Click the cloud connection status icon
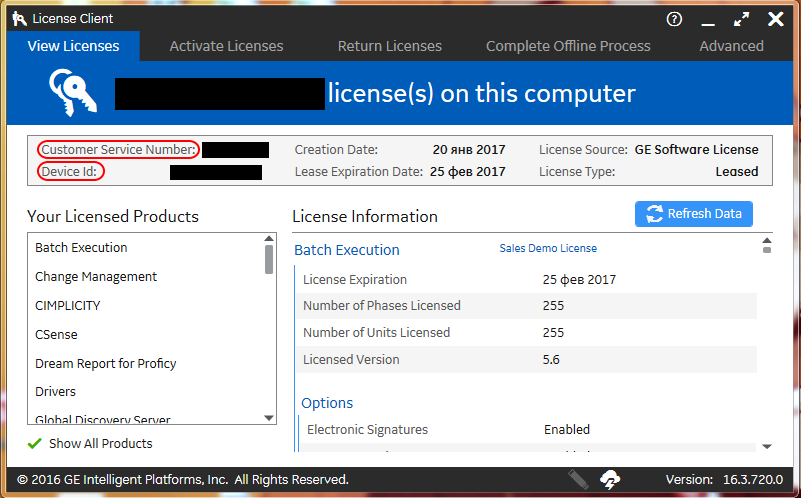The width and height of the screenshot is (801, 498). coord(610,479)
